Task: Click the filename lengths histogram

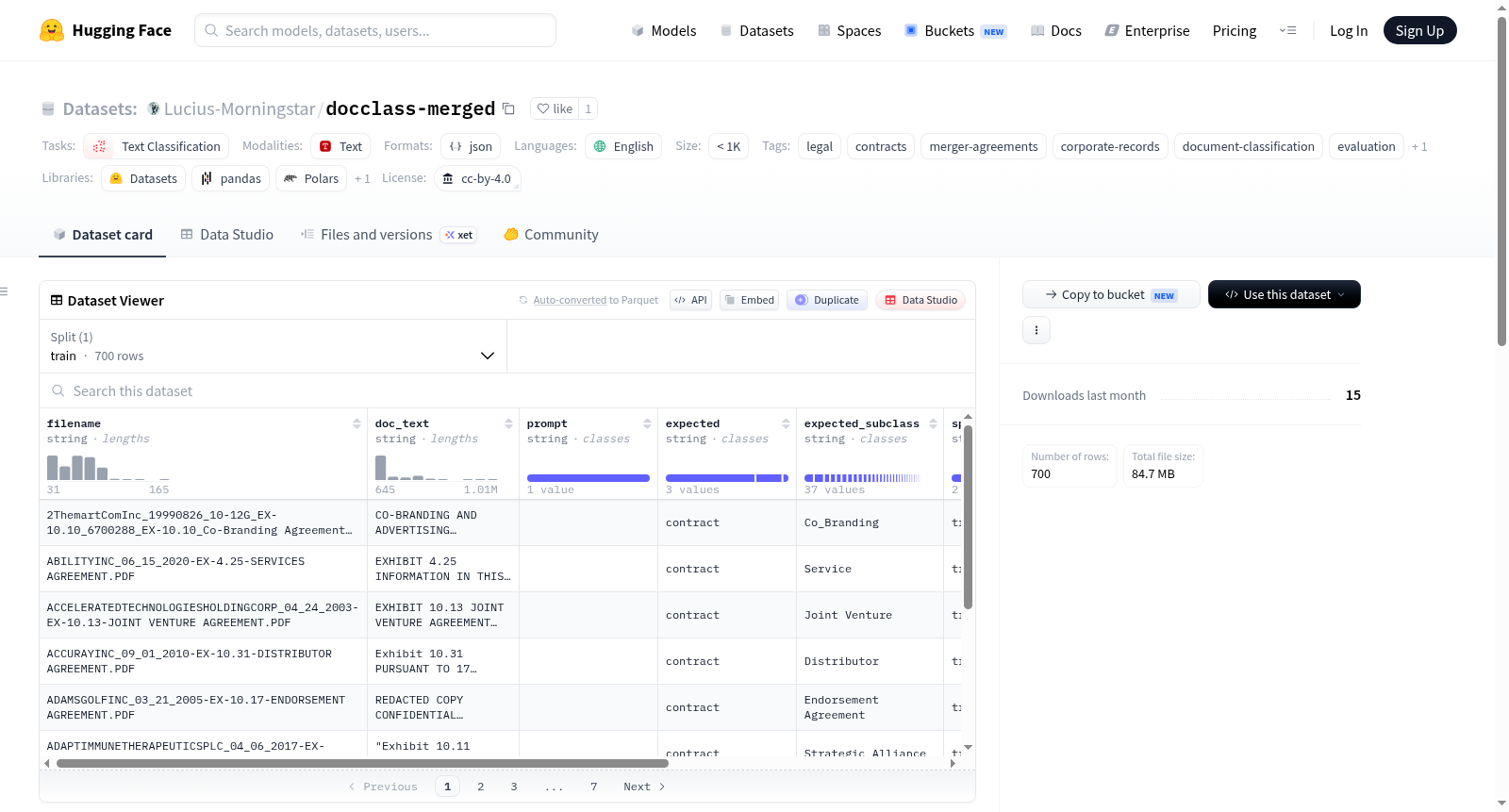Action: tap(108, 468)
